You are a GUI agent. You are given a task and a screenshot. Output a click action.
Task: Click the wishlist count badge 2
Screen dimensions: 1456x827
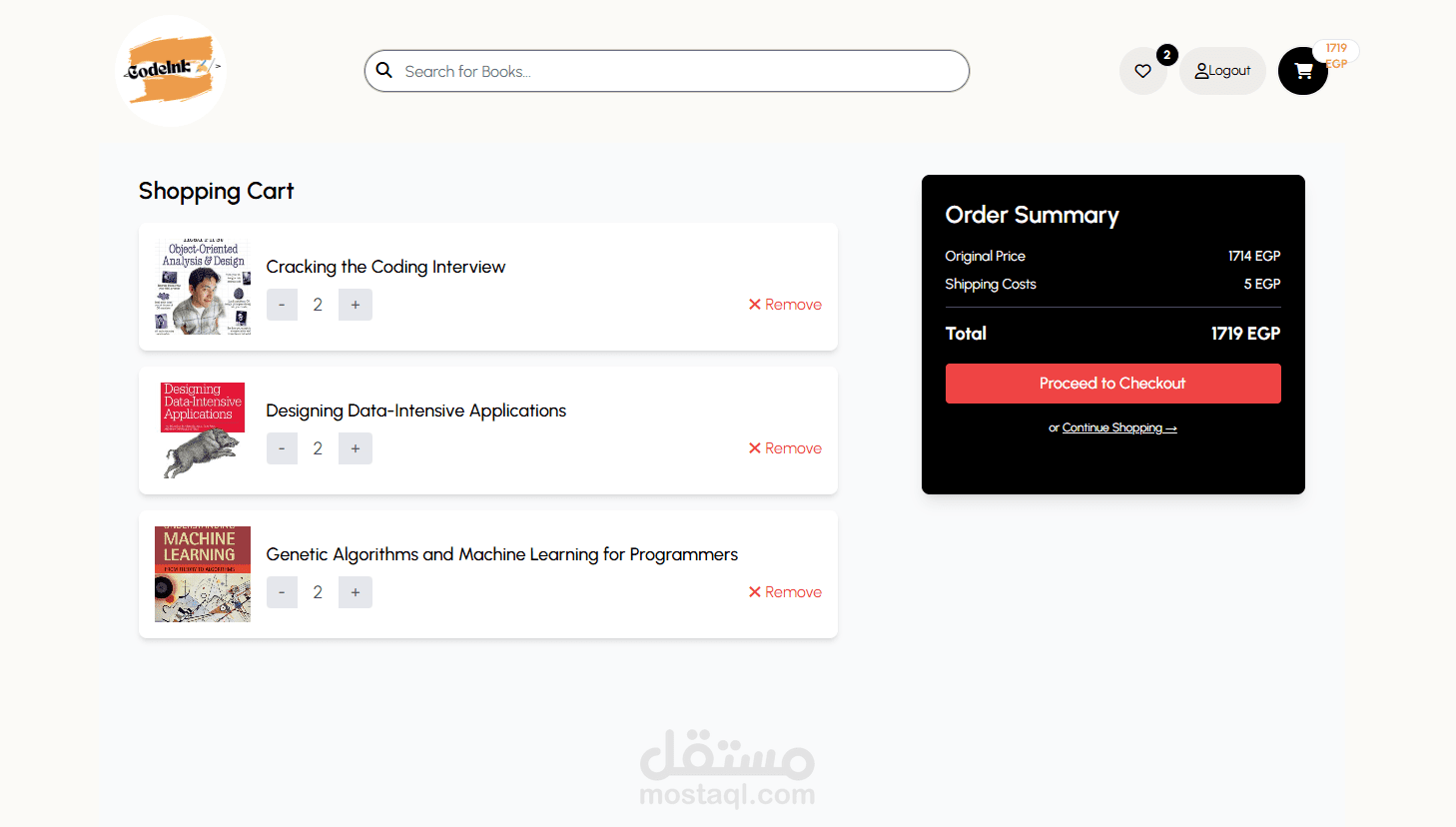1167,55
